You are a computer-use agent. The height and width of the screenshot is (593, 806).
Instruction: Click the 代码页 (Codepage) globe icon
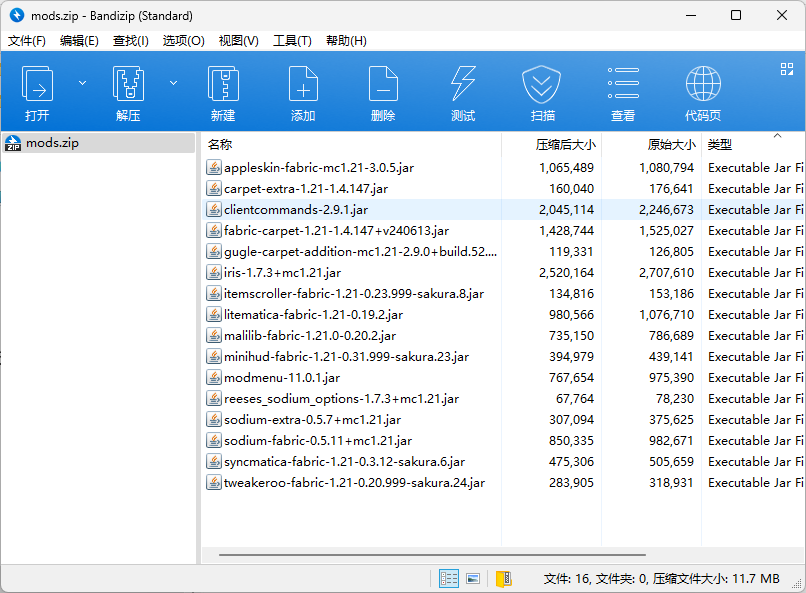point(703,83)
